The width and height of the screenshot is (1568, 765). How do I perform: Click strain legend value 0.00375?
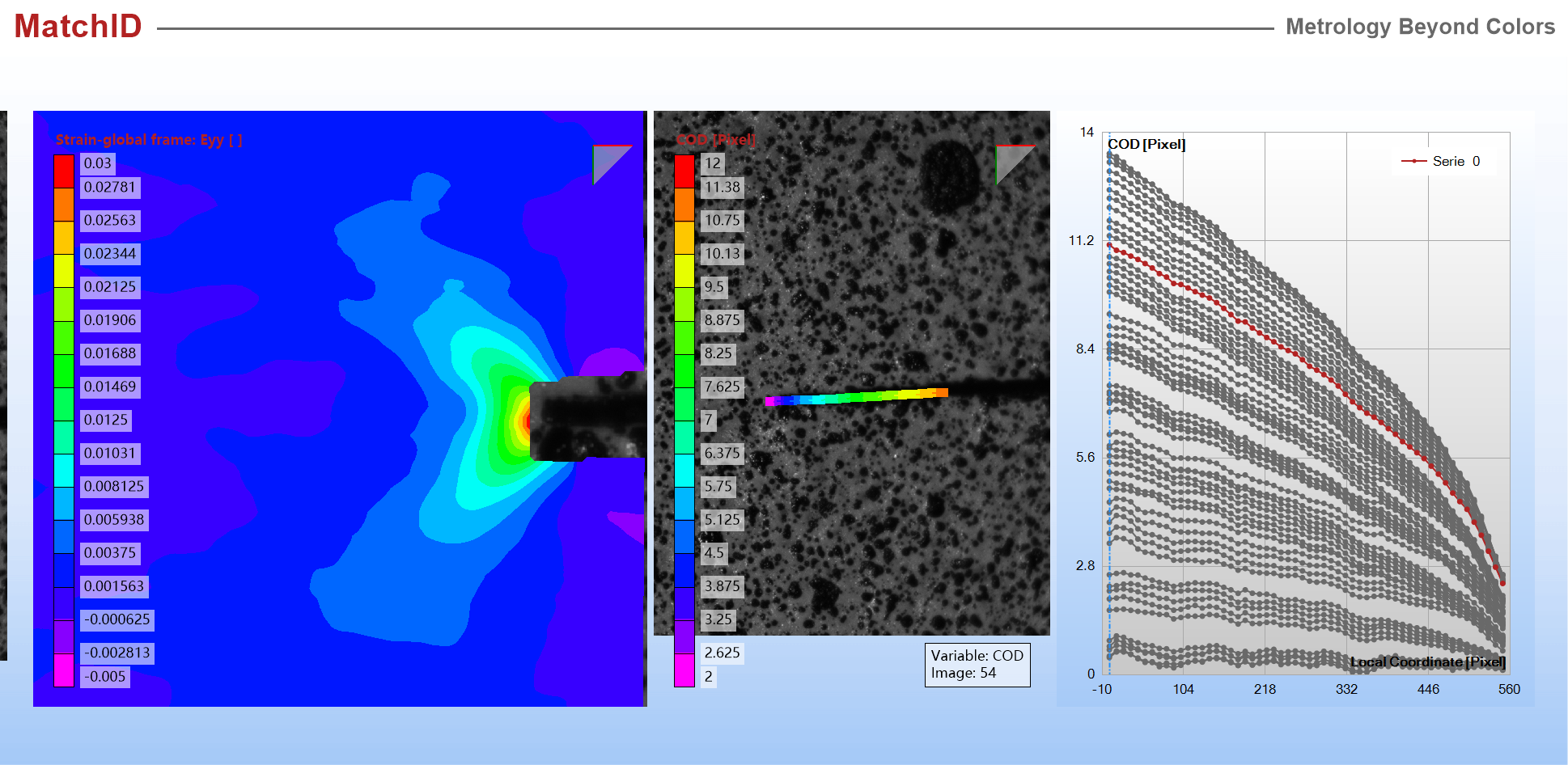(x=110, y=553)
